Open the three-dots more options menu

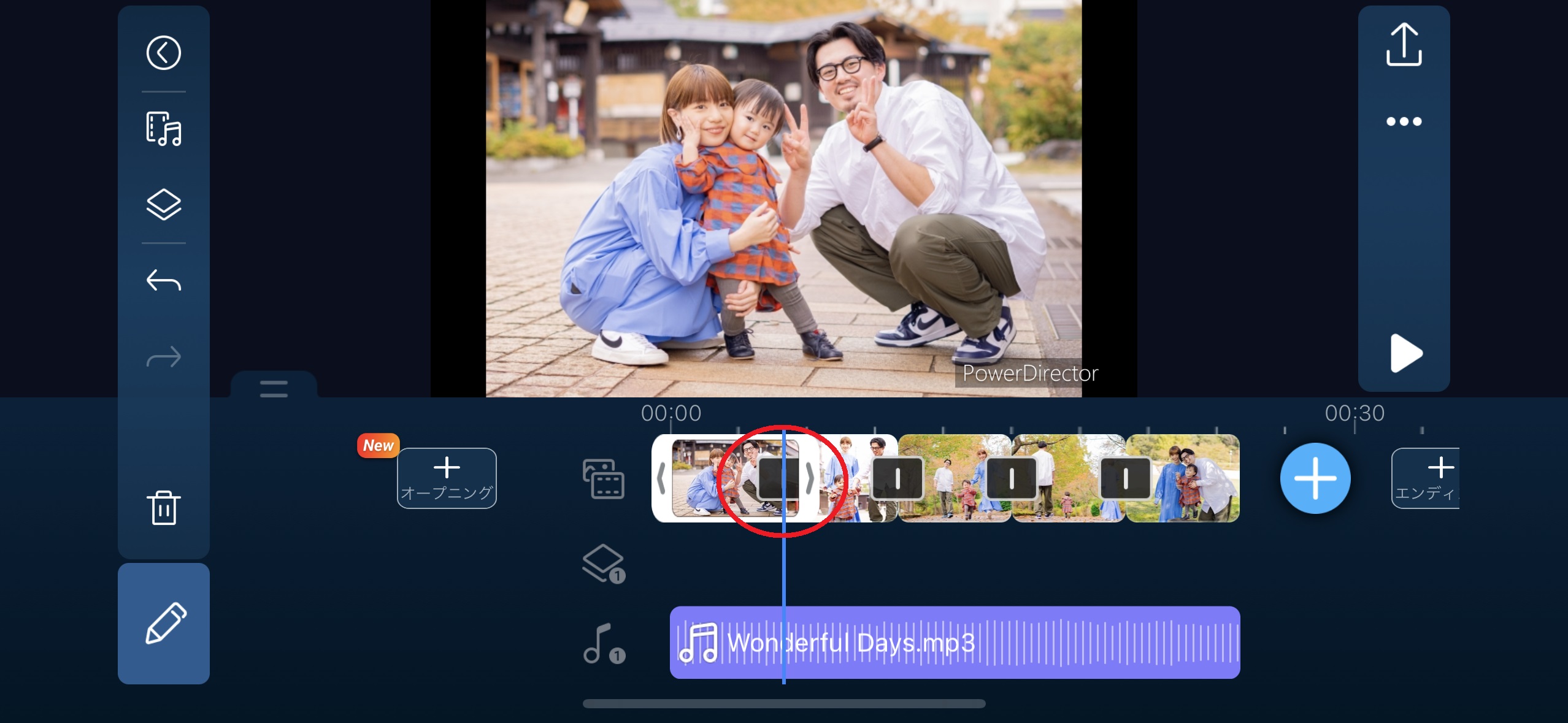(1404, 121)
